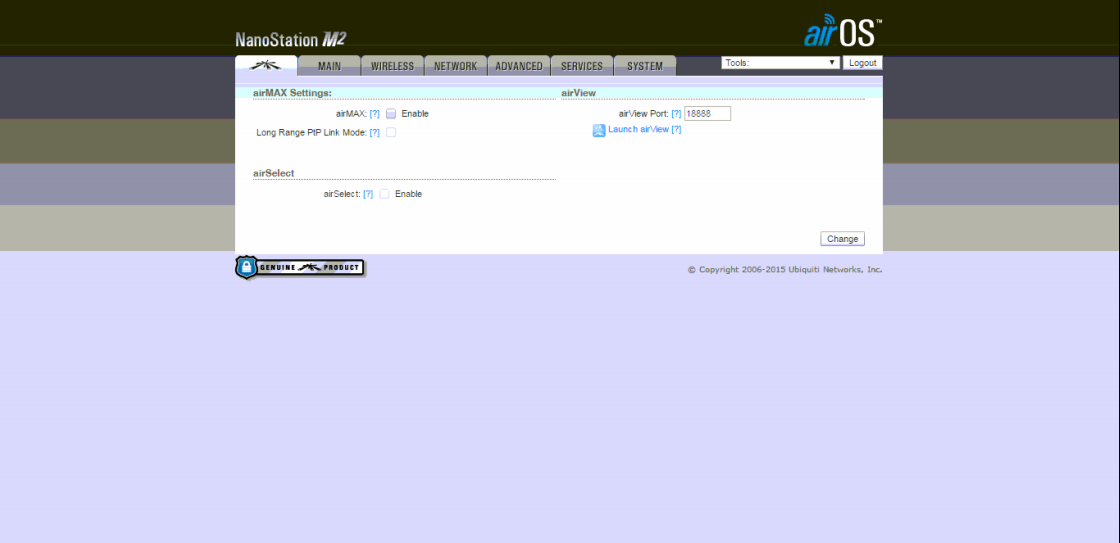Open help next to Launch airView
This screenshot has width=1120, height=543.
[676, 129]
